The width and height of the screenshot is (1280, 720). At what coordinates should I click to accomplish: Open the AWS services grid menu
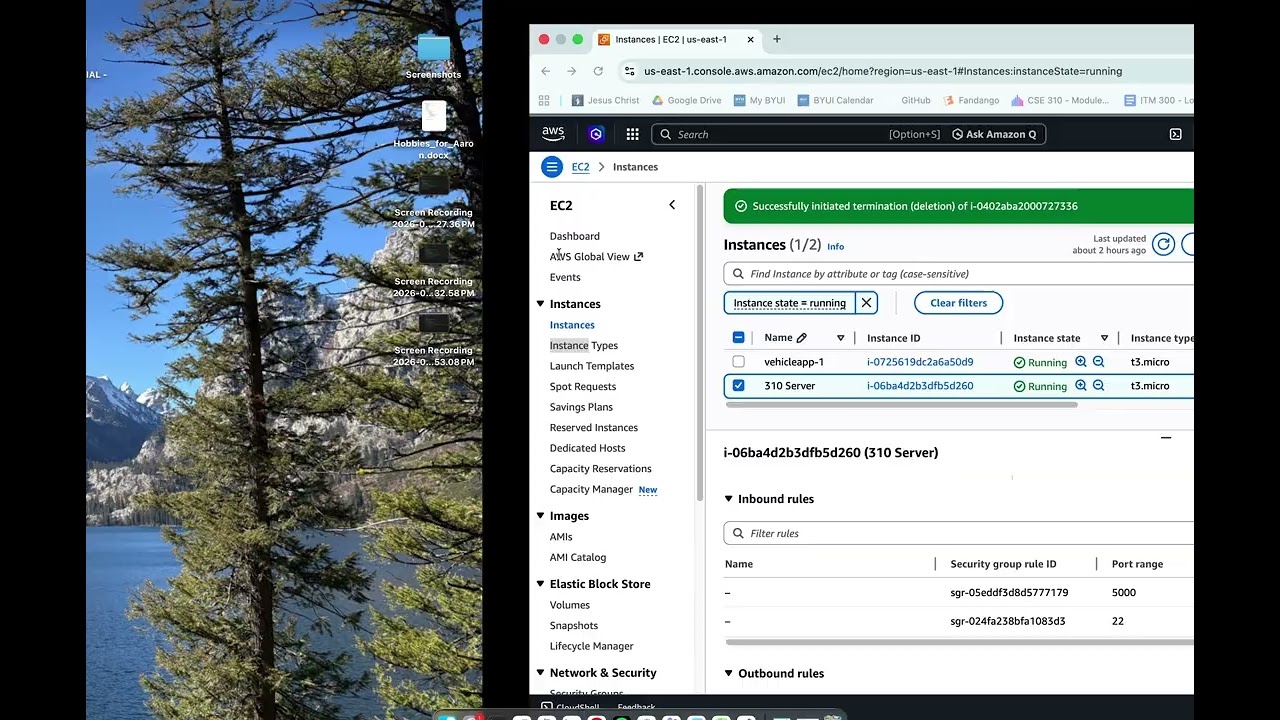pos(632,134)
